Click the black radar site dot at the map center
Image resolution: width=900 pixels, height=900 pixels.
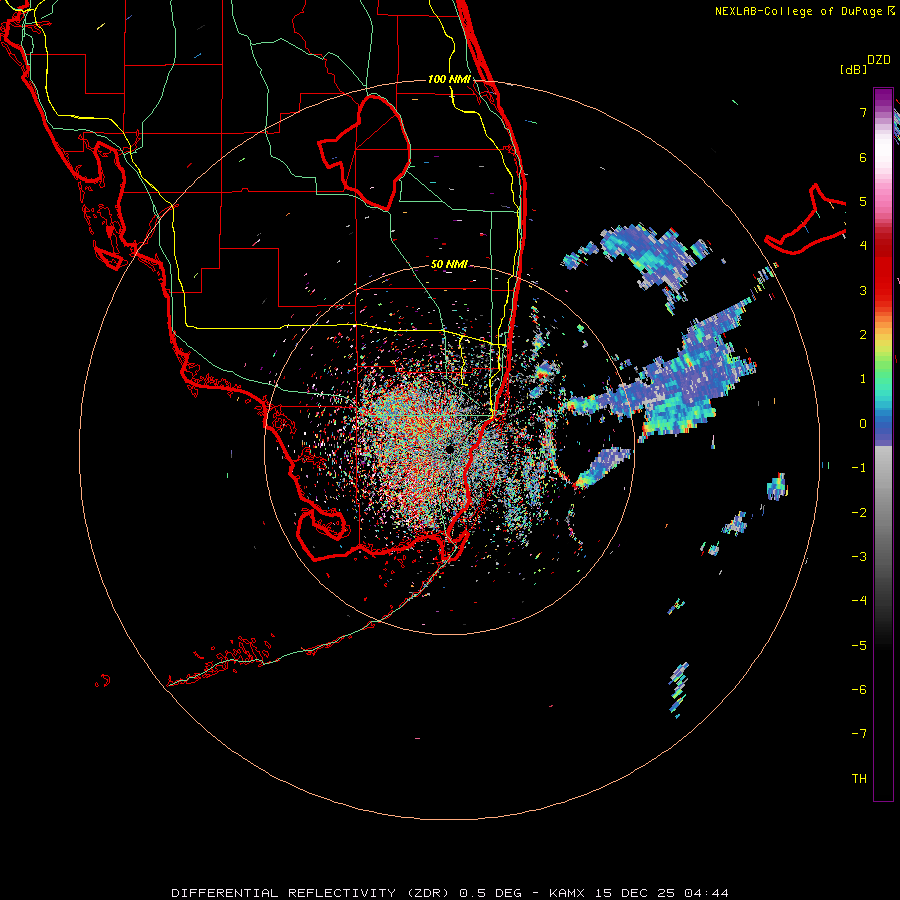point(449,449)
